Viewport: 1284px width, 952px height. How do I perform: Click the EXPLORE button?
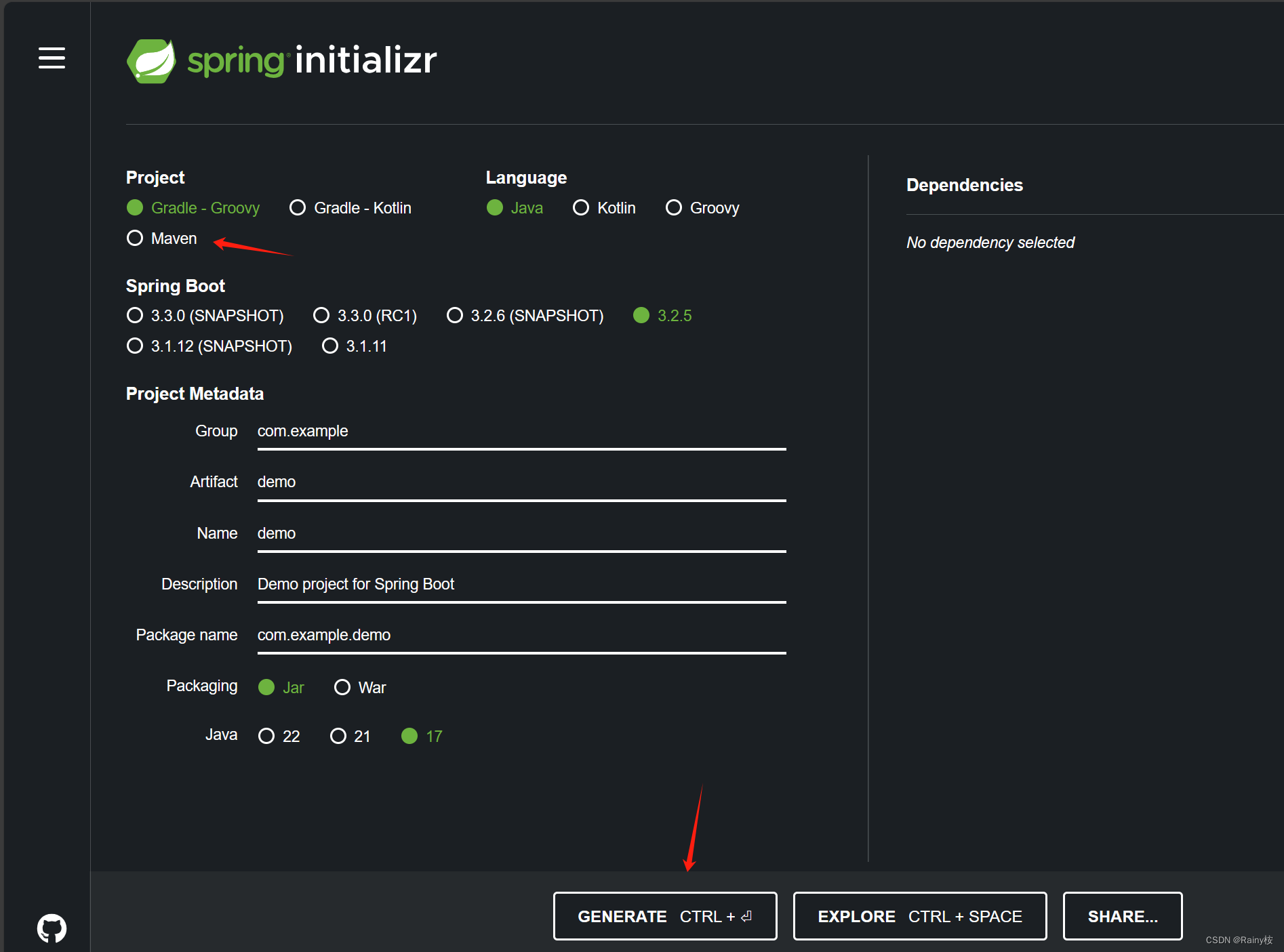point(919,916)
